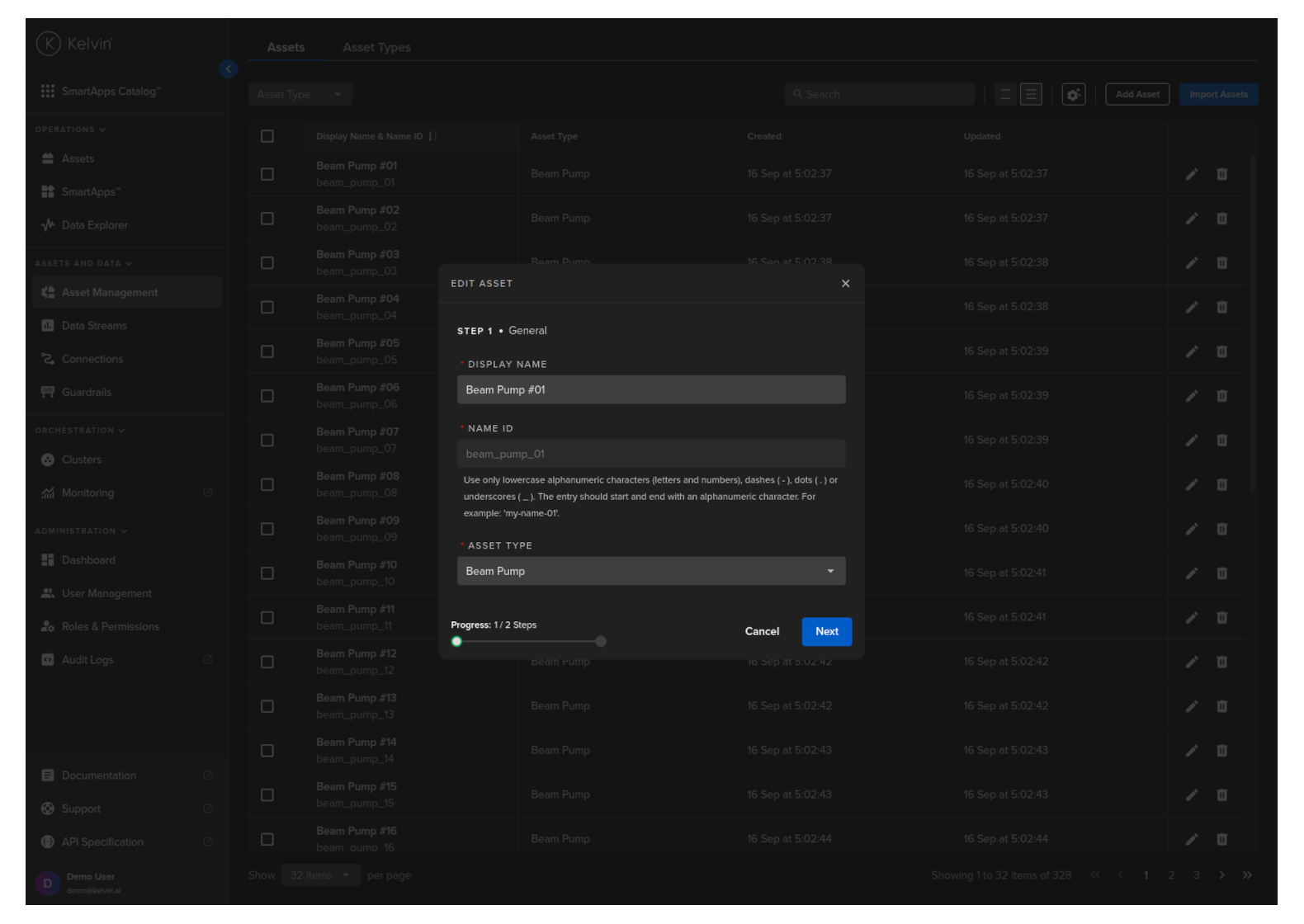The image size is (1304, 924).
Task: Open the items per page dropdown
Action: pos(320,875)
